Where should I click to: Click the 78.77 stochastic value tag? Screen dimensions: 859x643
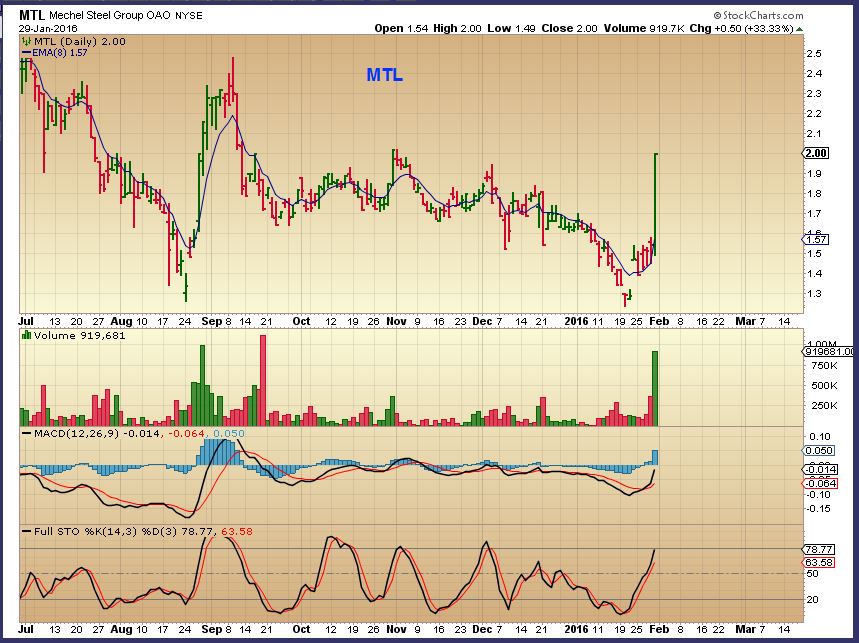click(x=817, y=549)
